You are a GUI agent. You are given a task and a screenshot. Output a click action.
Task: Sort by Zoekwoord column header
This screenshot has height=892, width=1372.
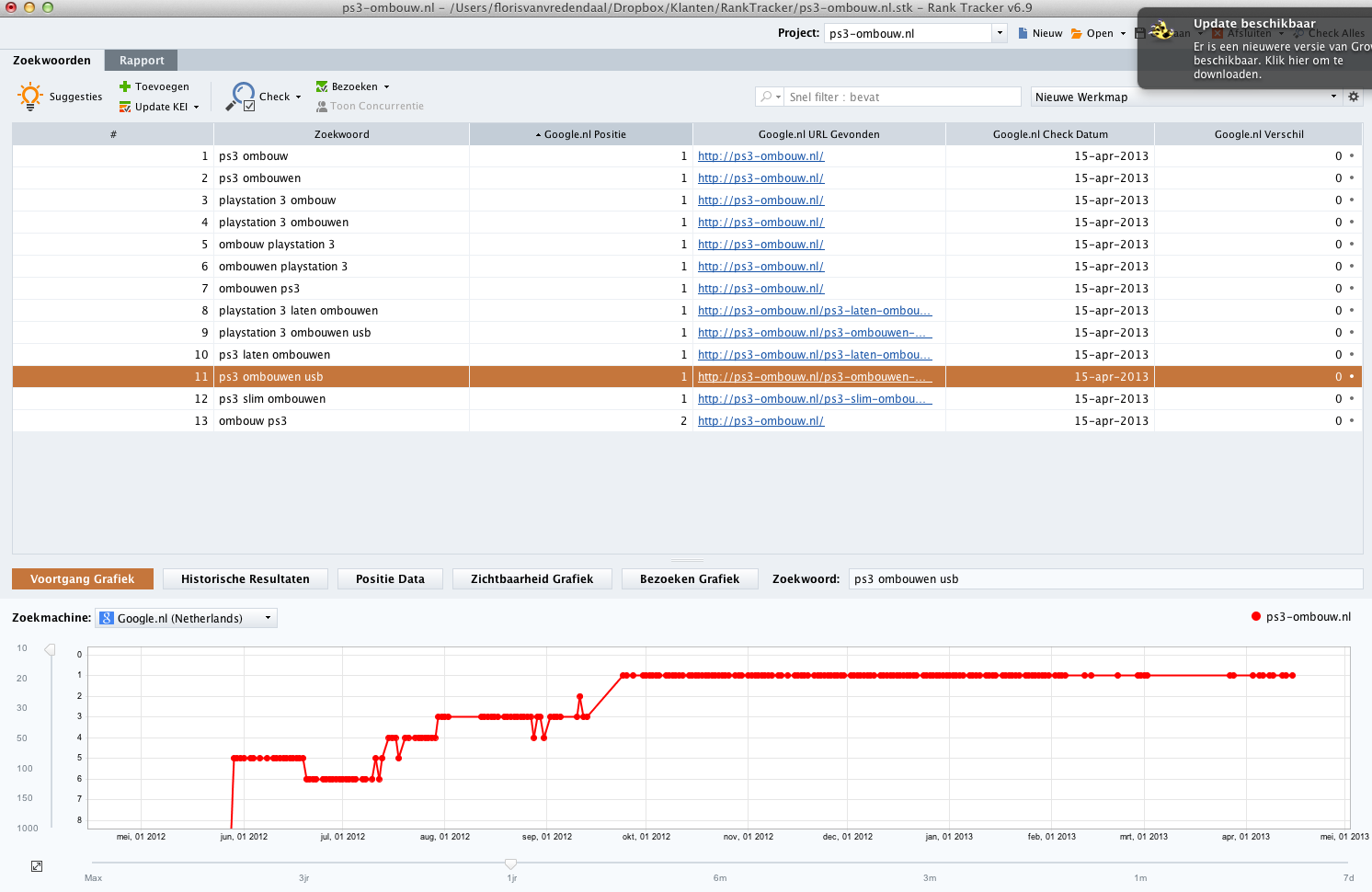[342, 134]
